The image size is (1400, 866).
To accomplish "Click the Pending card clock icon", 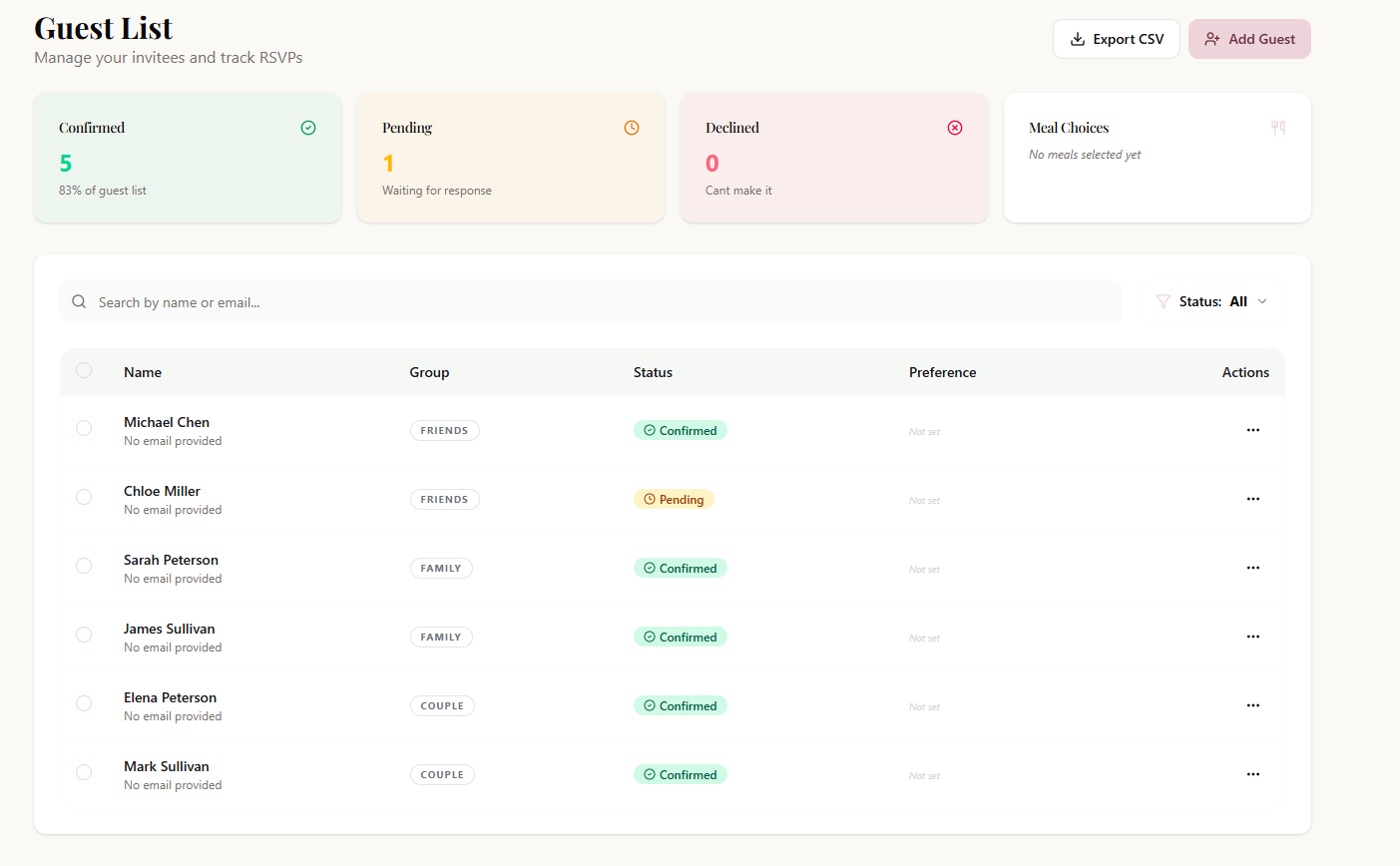I will click(632, 128).
